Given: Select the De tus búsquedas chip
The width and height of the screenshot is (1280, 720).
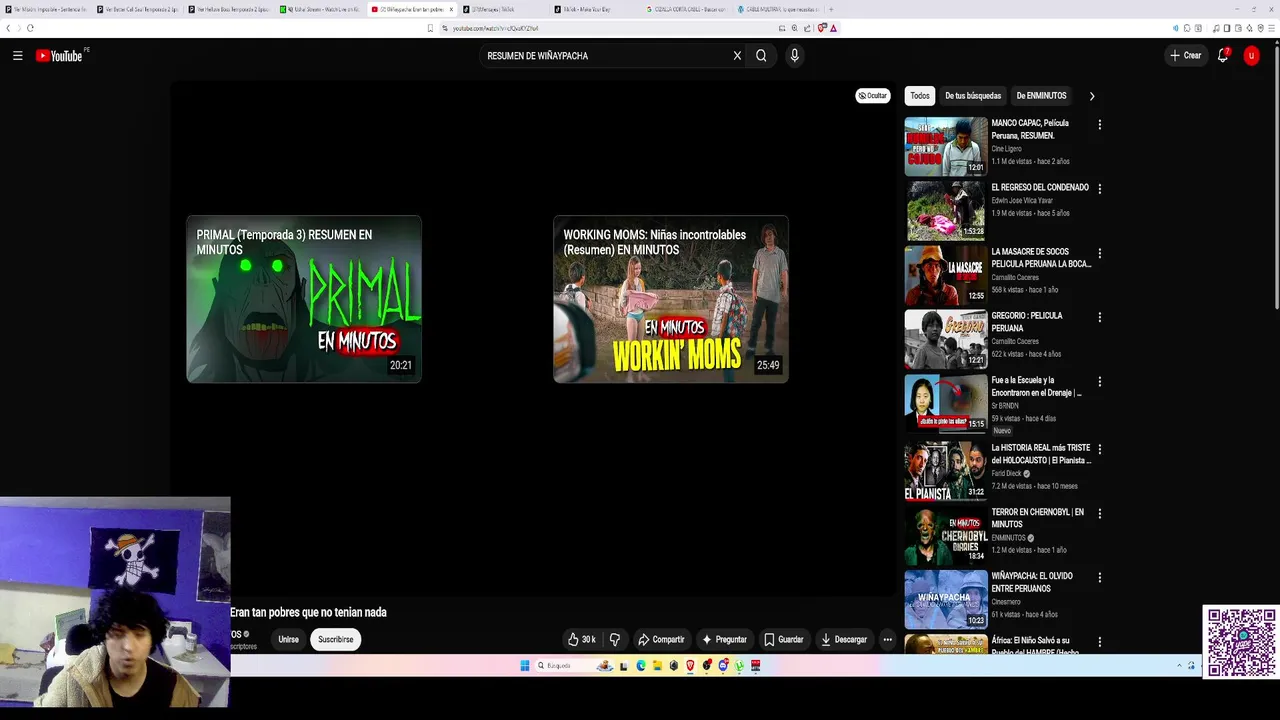Looking at the screenshot, I should pos(973,96).
